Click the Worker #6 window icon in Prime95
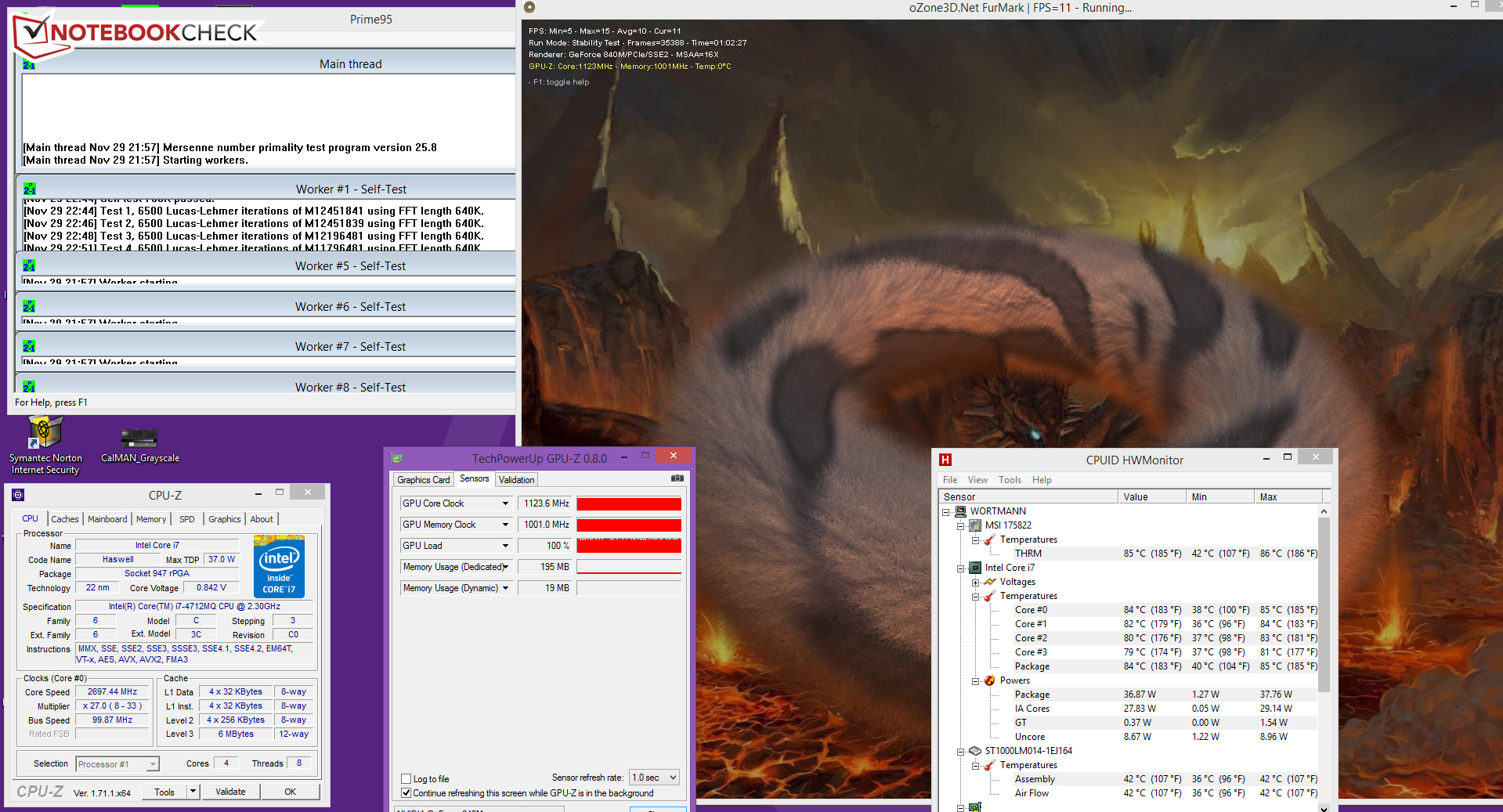 tap(29, 307)
